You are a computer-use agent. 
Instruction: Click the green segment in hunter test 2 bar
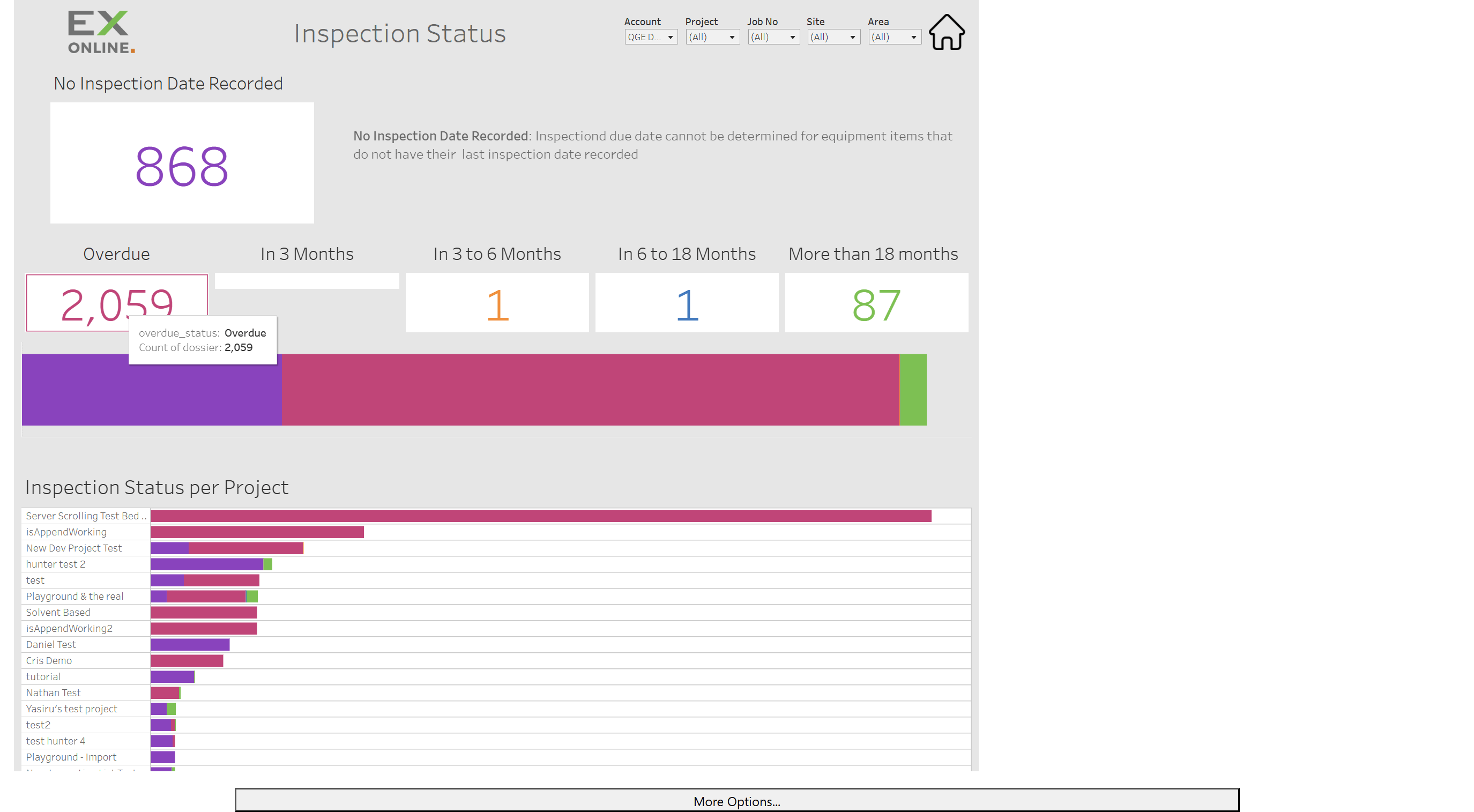pos(267,564)
